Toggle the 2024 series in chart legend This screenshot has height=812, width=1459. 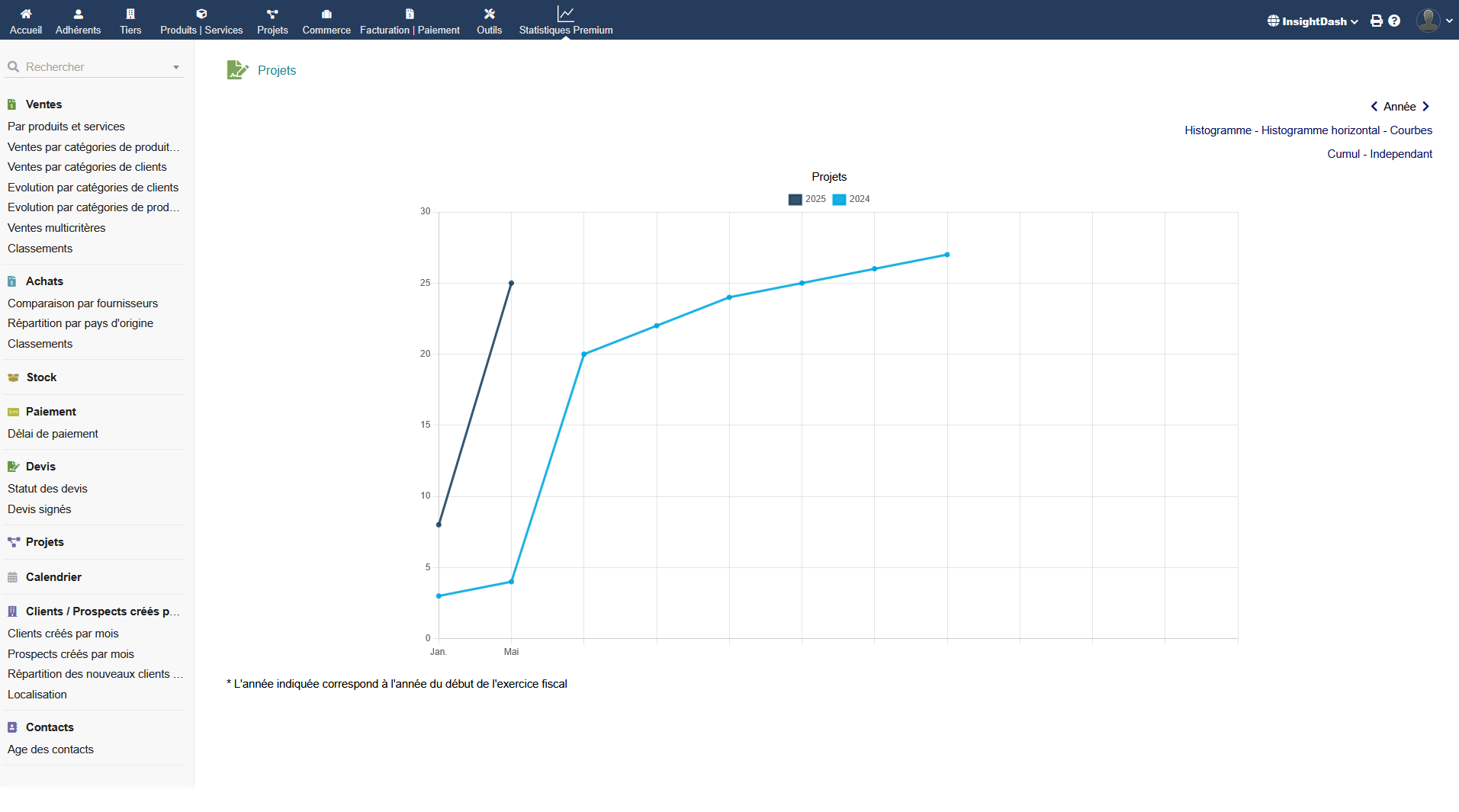pos(851,200)
